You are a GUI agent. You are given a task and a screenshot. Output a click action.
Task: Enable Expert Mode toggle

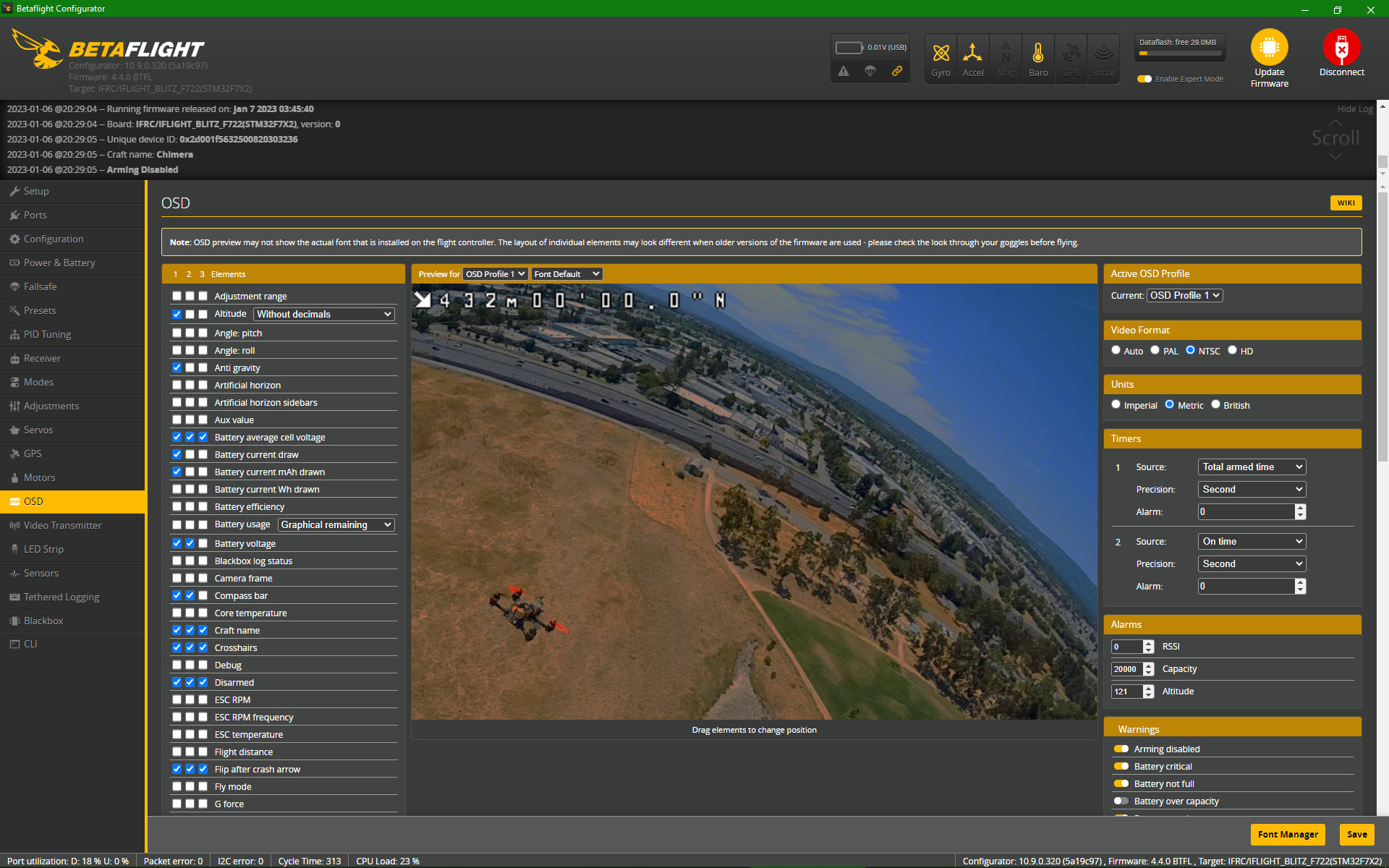[x=1144, y=79]
